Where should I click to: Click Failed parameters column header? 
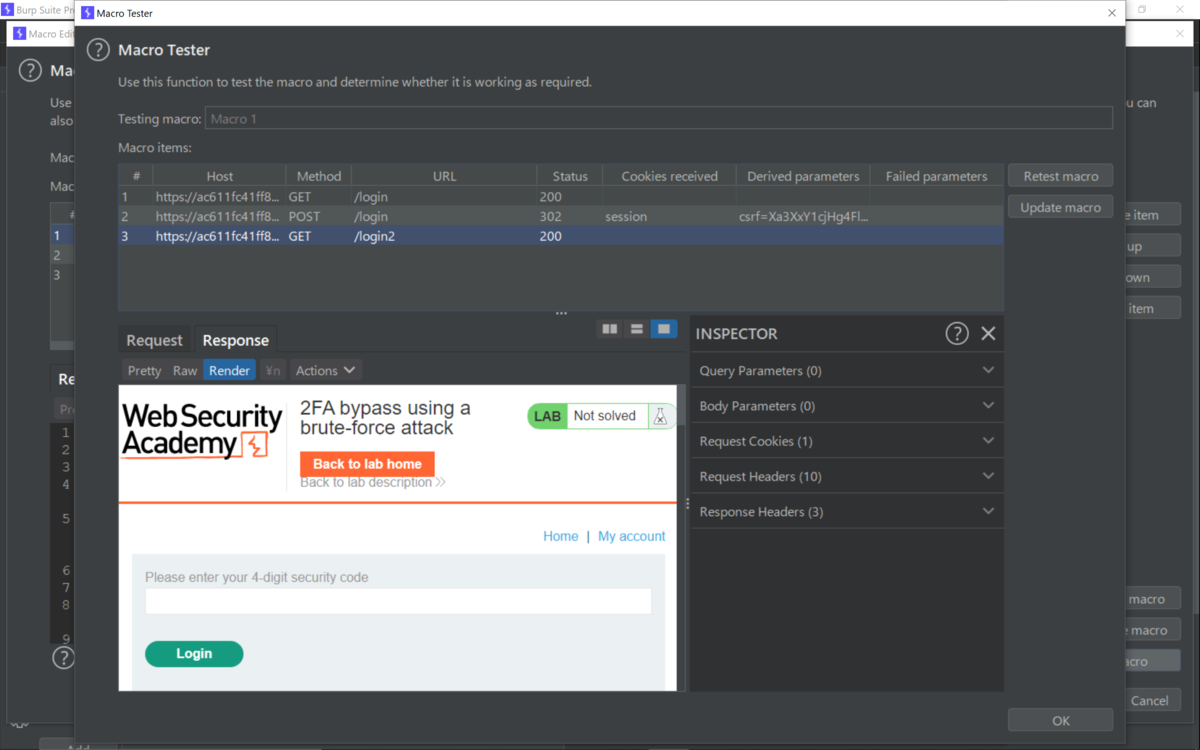[936, 176]
